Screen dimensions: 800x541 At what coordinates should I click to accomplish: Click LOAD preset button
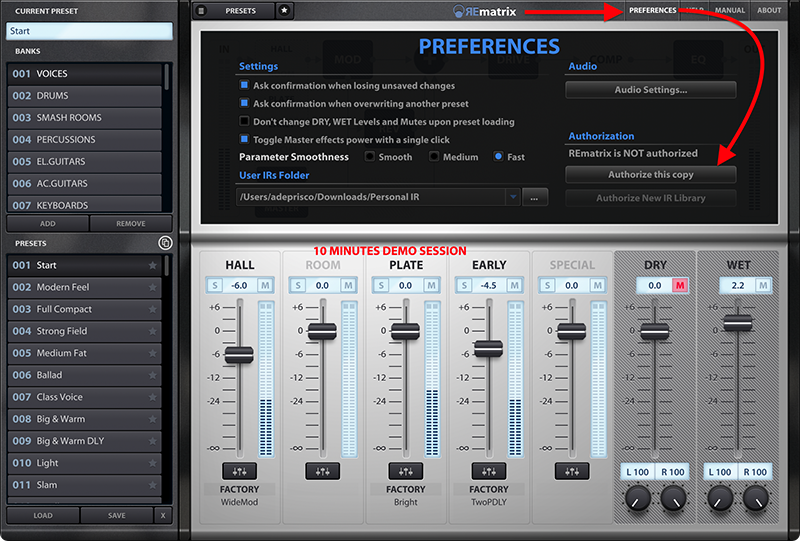click(43, 515)
